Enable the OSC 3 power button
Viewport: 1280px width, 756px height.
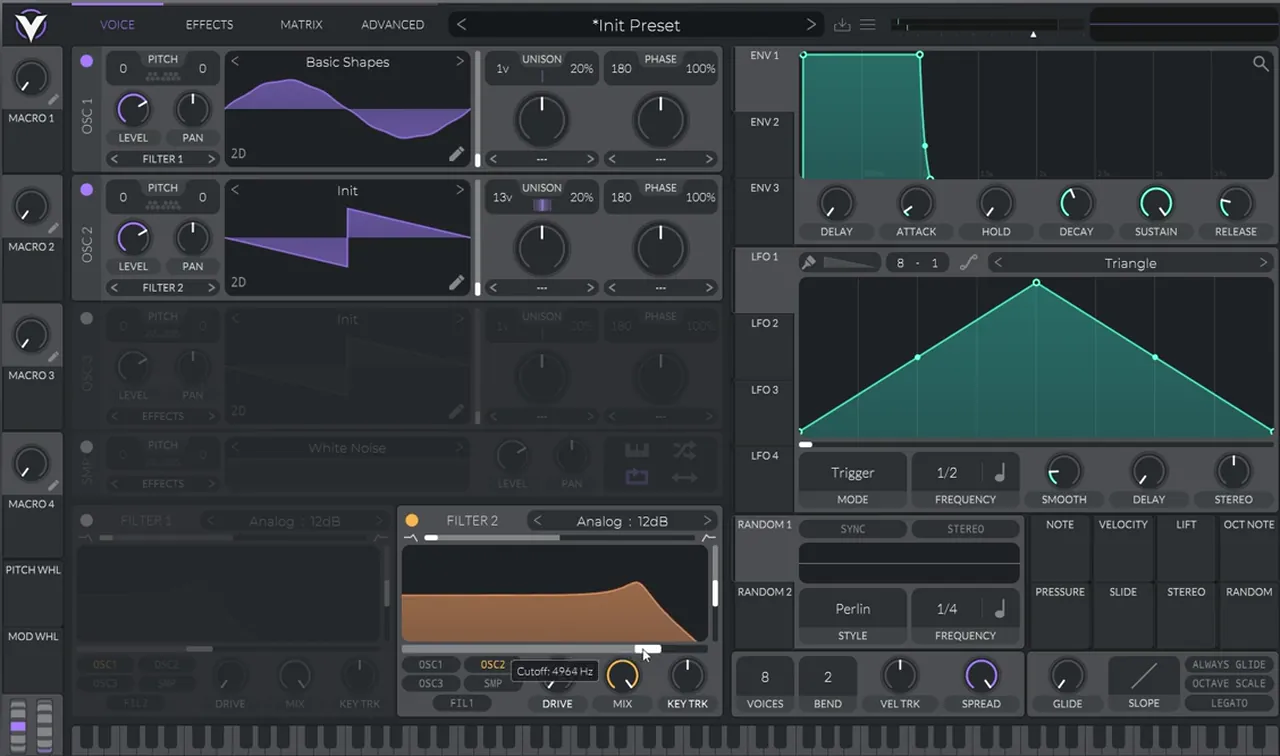coord(86,318)
